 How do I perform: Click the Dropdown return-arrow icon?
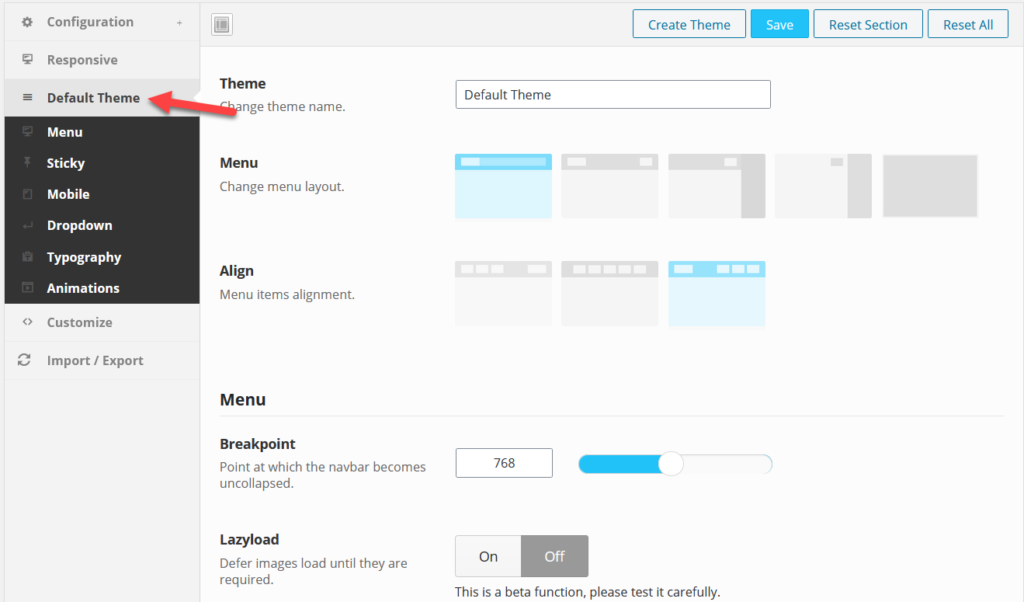(x=27, y=225)
